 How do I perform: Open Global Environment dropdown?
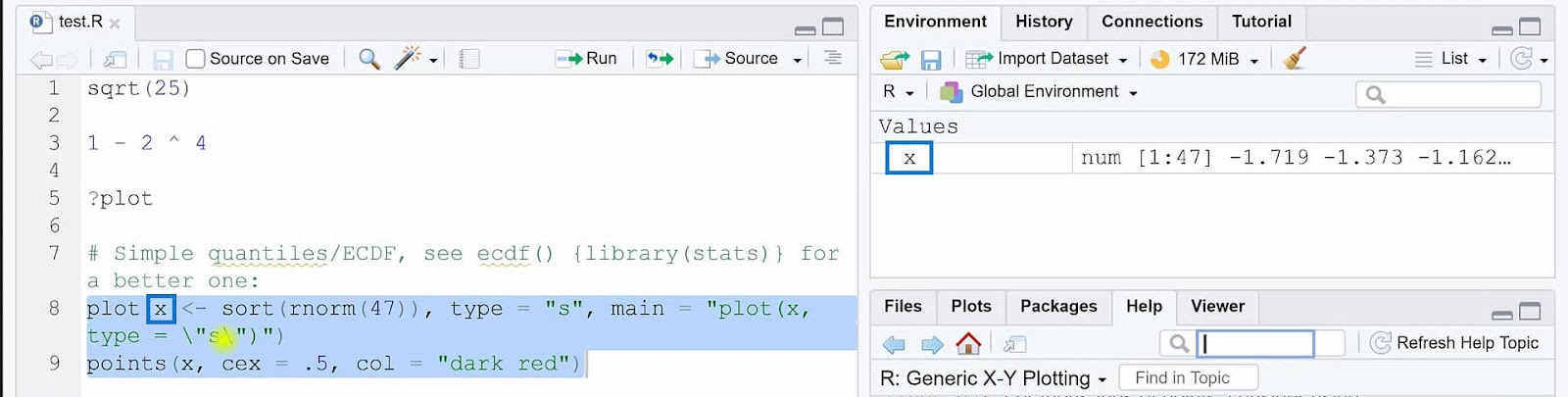click(1040, 91)
